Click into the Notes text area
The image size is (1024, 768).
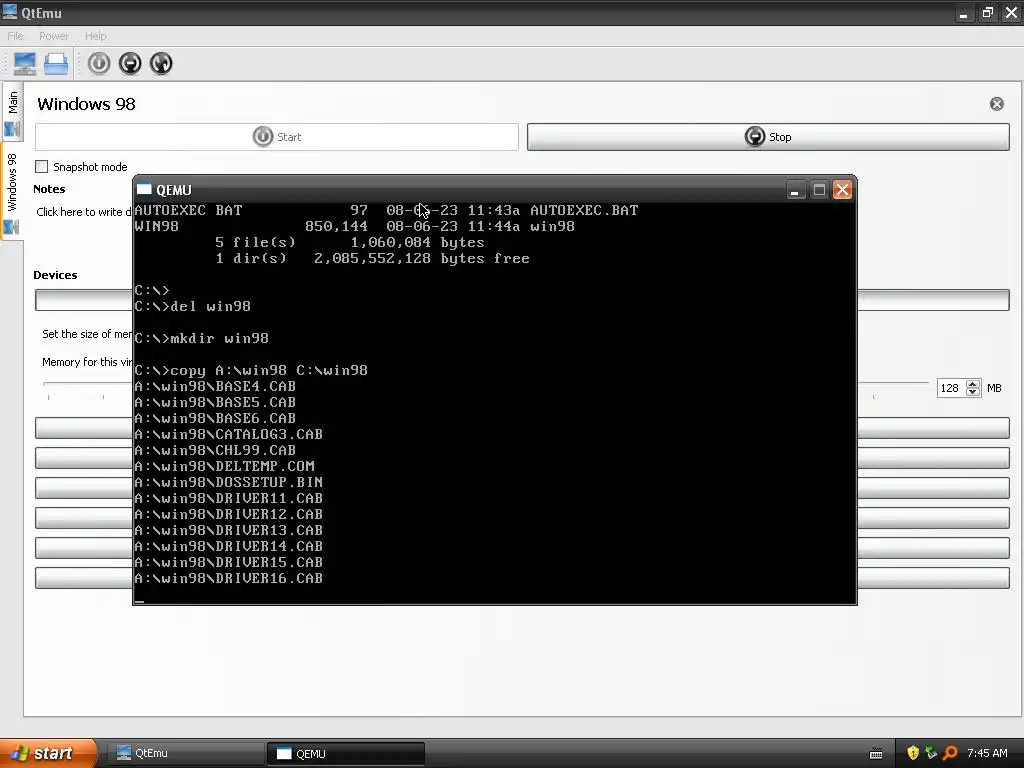tap(82, 212)
